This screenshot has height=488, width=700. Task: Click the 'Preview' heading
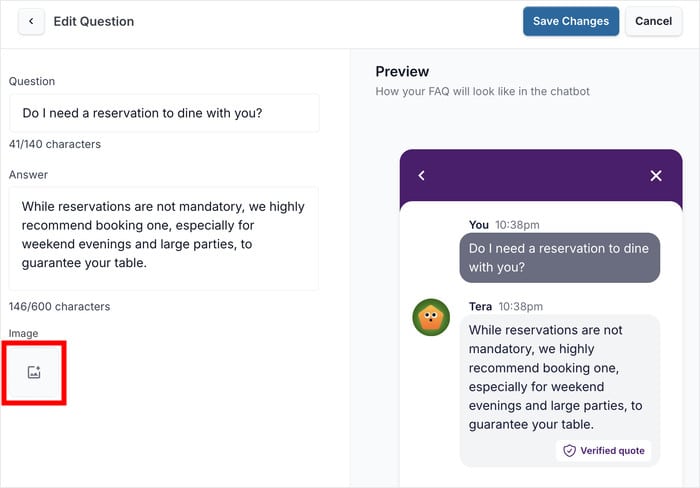coord(402,71)
